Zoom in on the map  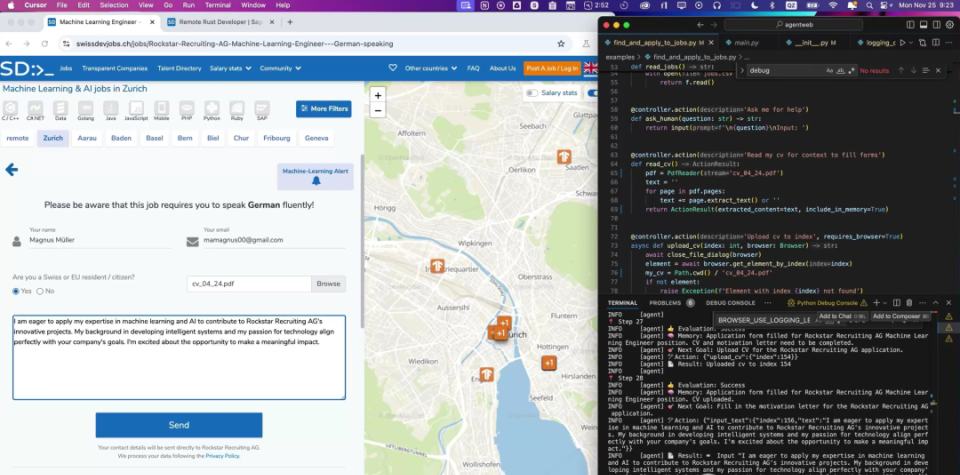click(378, 96)
